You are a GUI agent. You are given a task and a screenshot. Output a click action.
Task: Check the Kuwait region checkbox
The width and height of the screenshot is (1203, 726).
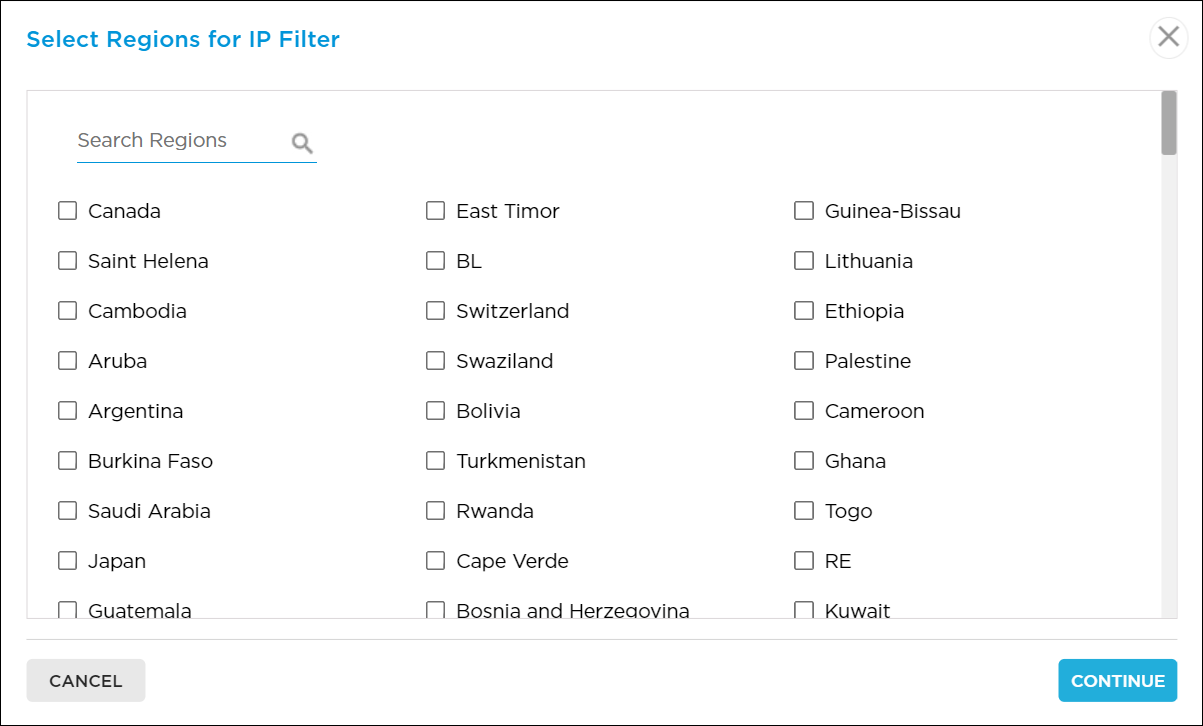coord(803,610)
